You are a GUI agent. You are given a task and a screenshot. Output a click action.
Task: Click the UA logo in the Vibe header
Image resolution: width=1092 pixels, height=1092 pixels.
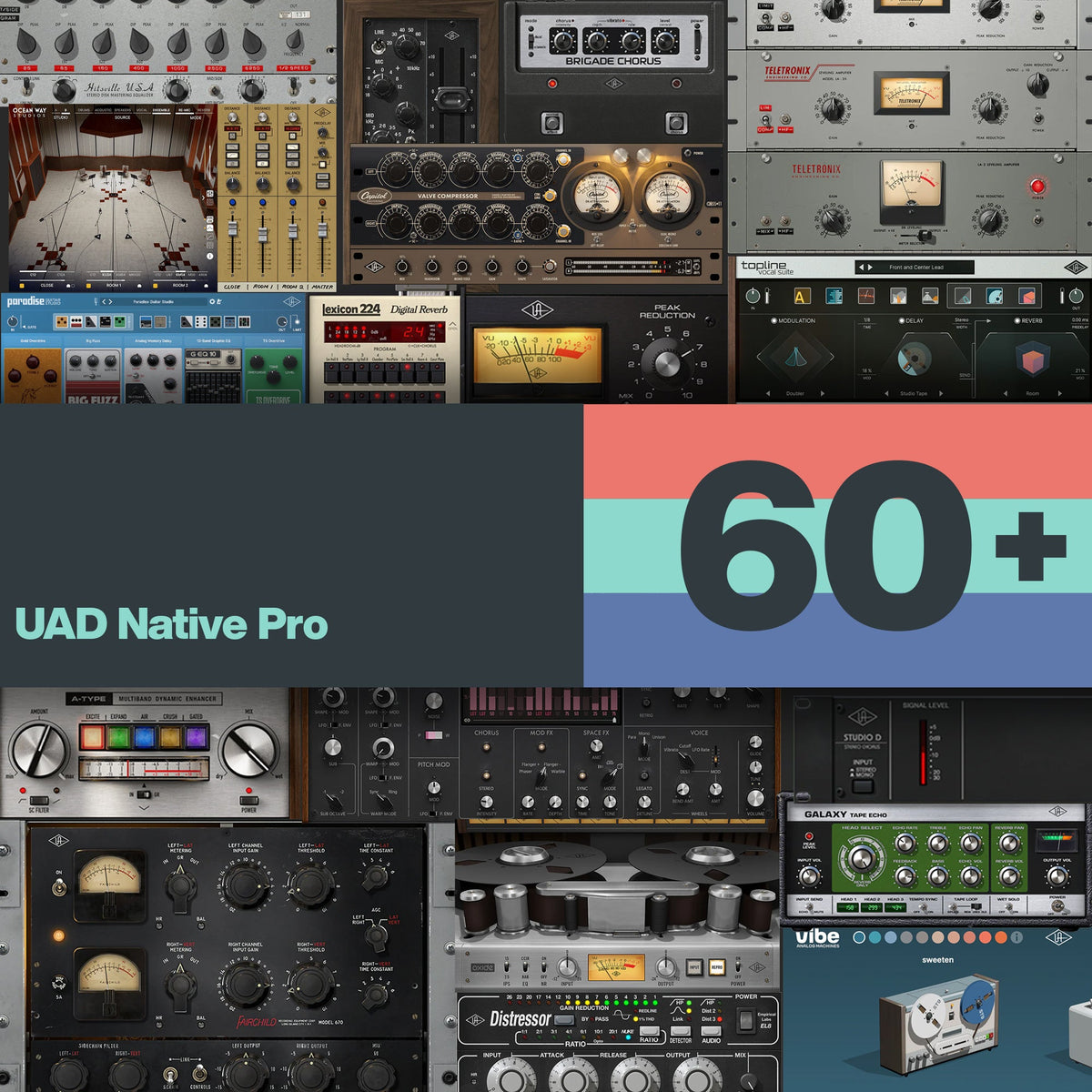[x=1058, y=937]
